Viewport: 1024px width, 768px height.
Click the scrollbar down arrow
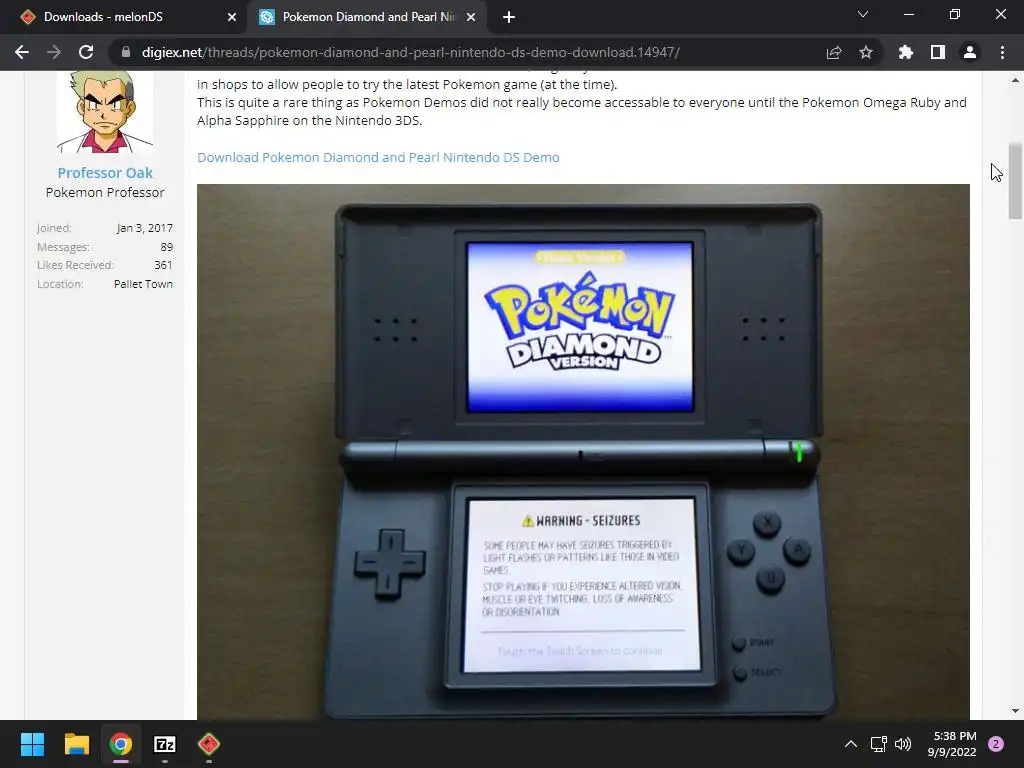click(x=1015, y=711)
